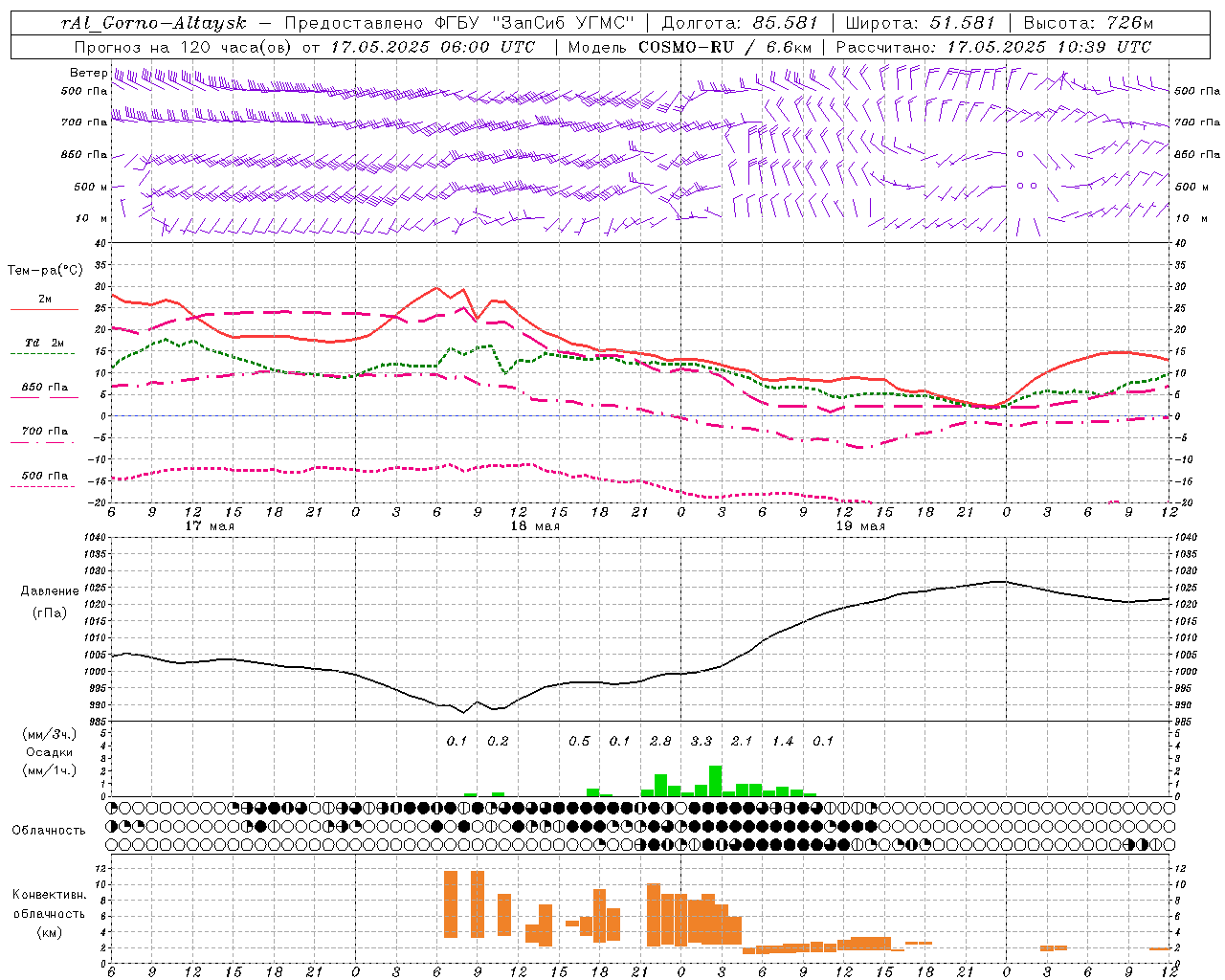Click the 'Тем-ра(°C)' temperature panel label
Image resolution: width=1225 pixels, height=980 pixels.
45,271
